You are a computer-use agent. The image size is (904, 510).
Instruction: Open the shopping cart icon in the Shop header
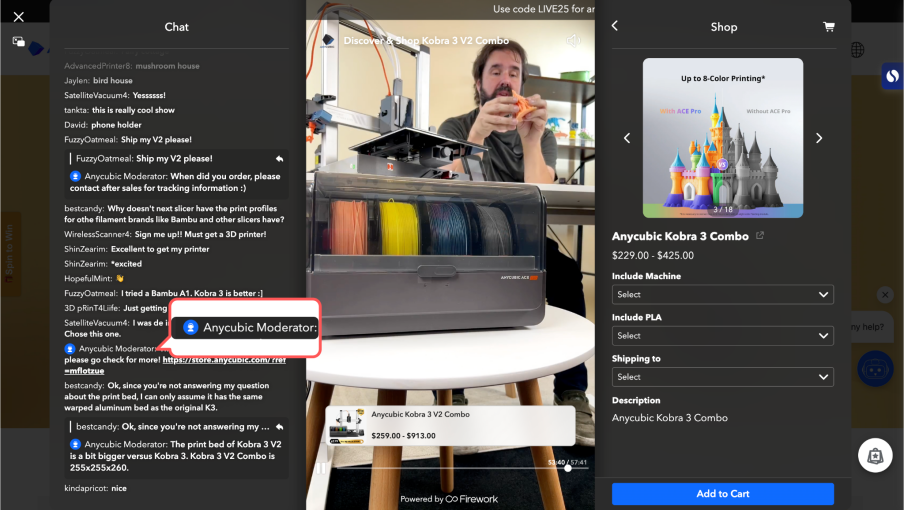[828, 27]
